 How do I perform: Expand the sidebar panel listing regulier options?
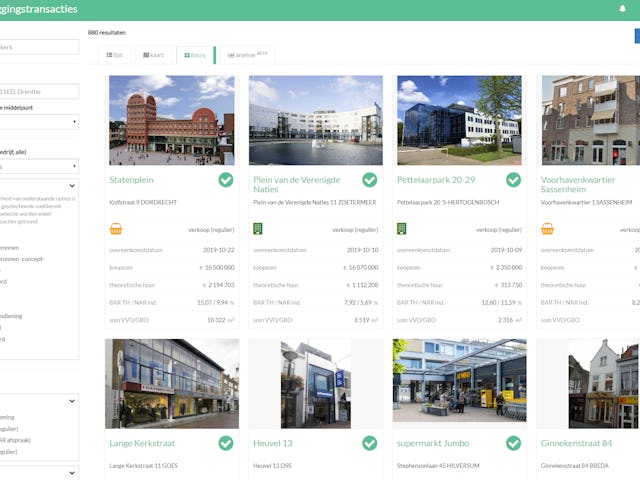pyautogui.click(x=70, y=401)
